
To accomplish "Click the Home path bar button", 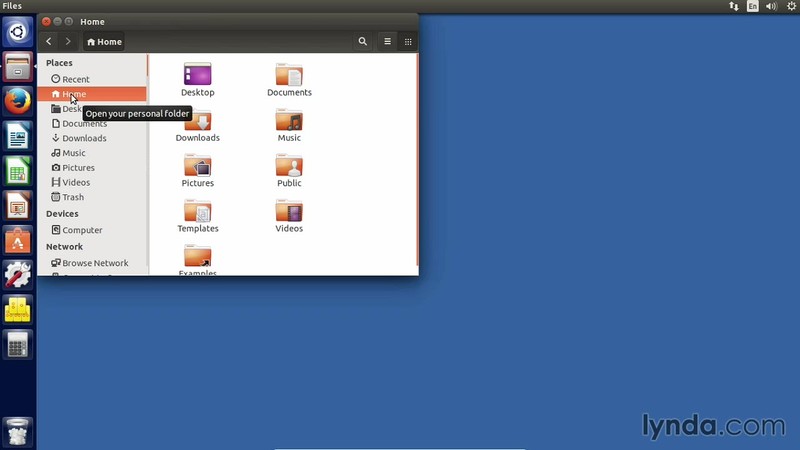I will pyautogui.click(x=105, y=42).
